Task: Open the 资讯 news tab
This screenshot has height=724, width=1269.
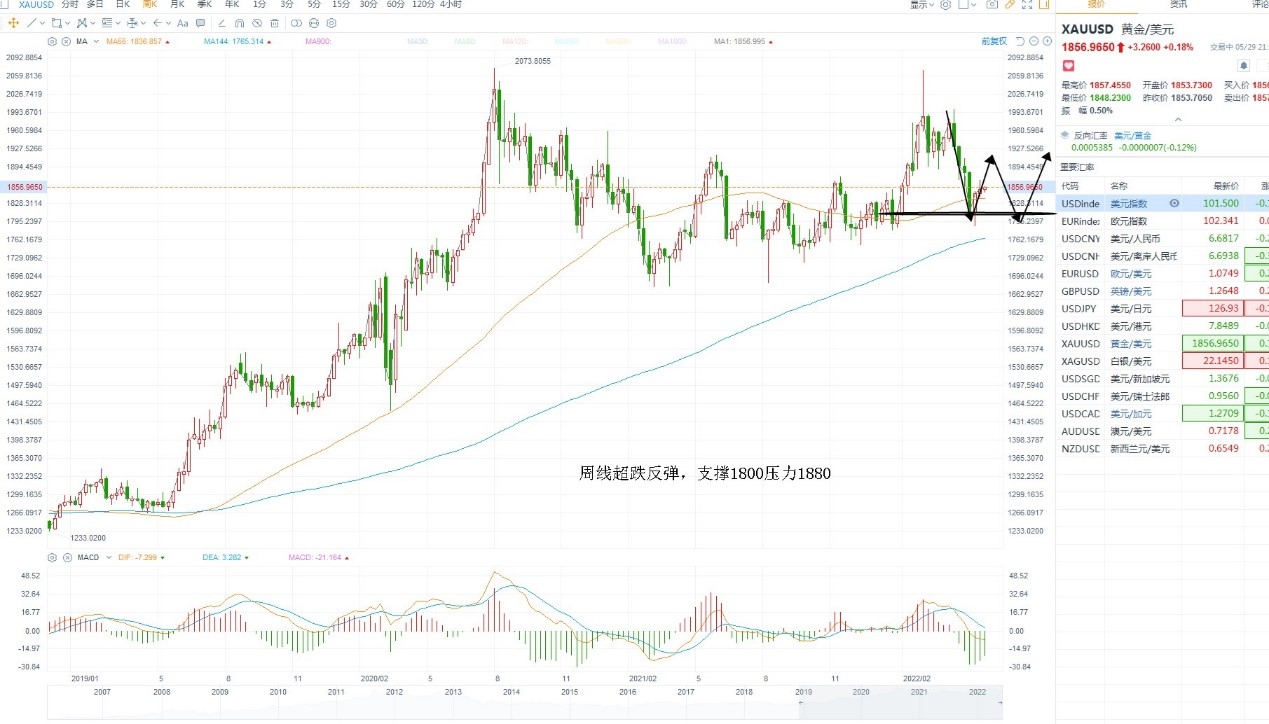Action: 1178,5
